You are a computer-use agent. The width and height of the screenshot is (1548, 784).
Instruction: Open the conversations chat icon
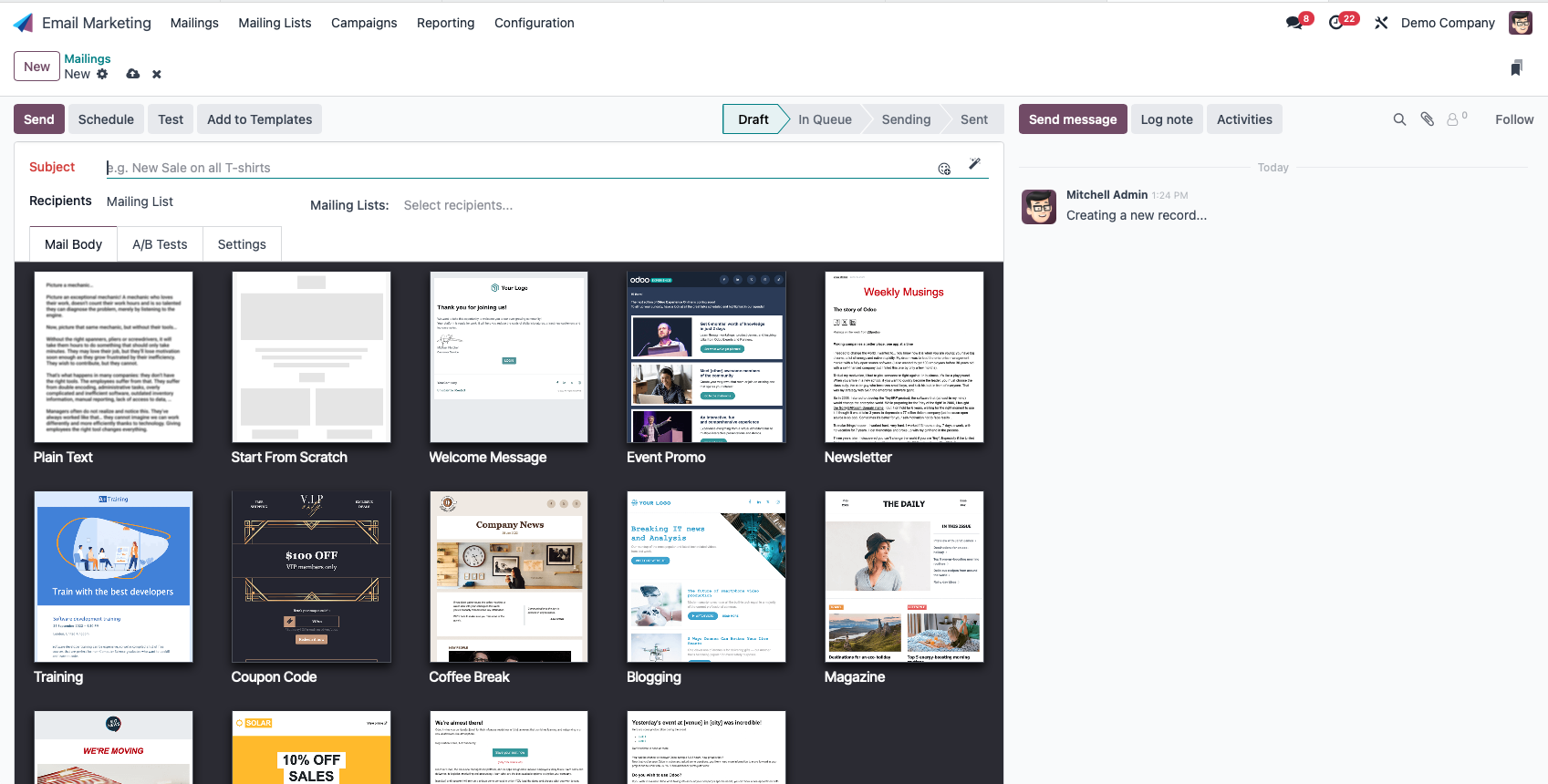tap(1294, 23)
